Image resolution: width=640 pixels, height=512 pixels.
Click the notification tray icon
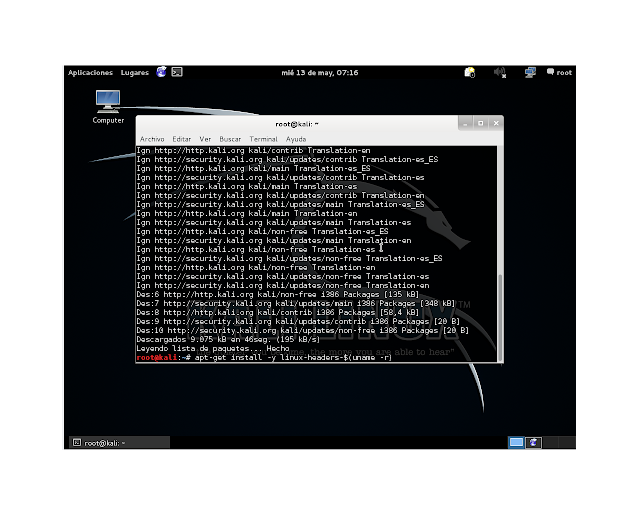click(x=470, y=73)
